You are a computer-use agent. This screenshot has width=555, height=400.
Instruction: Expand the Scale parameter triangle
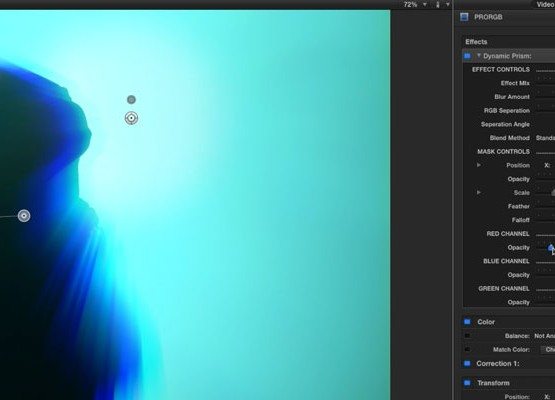pos(479,192)
